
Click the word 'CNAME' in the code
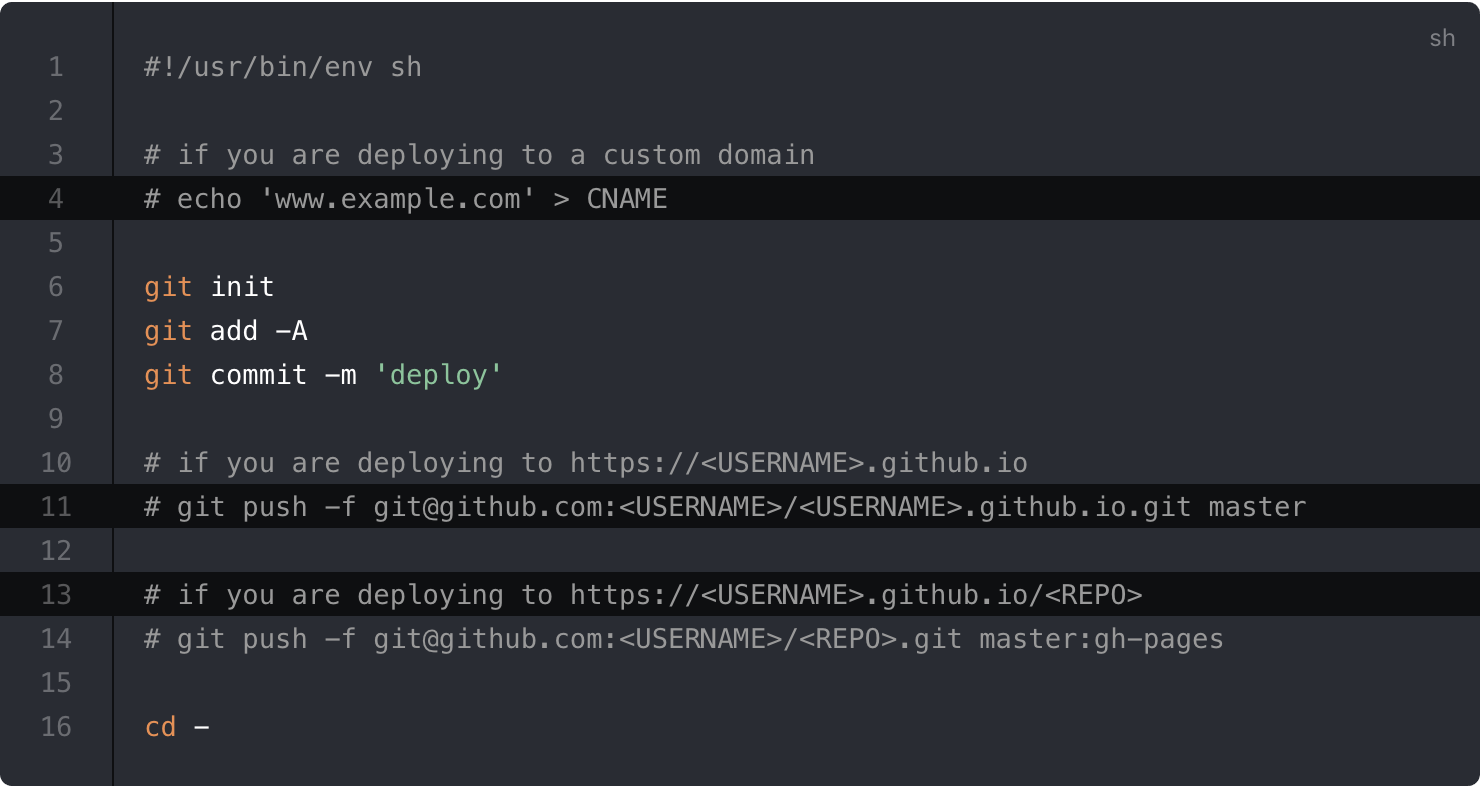[x=626, y=199]
